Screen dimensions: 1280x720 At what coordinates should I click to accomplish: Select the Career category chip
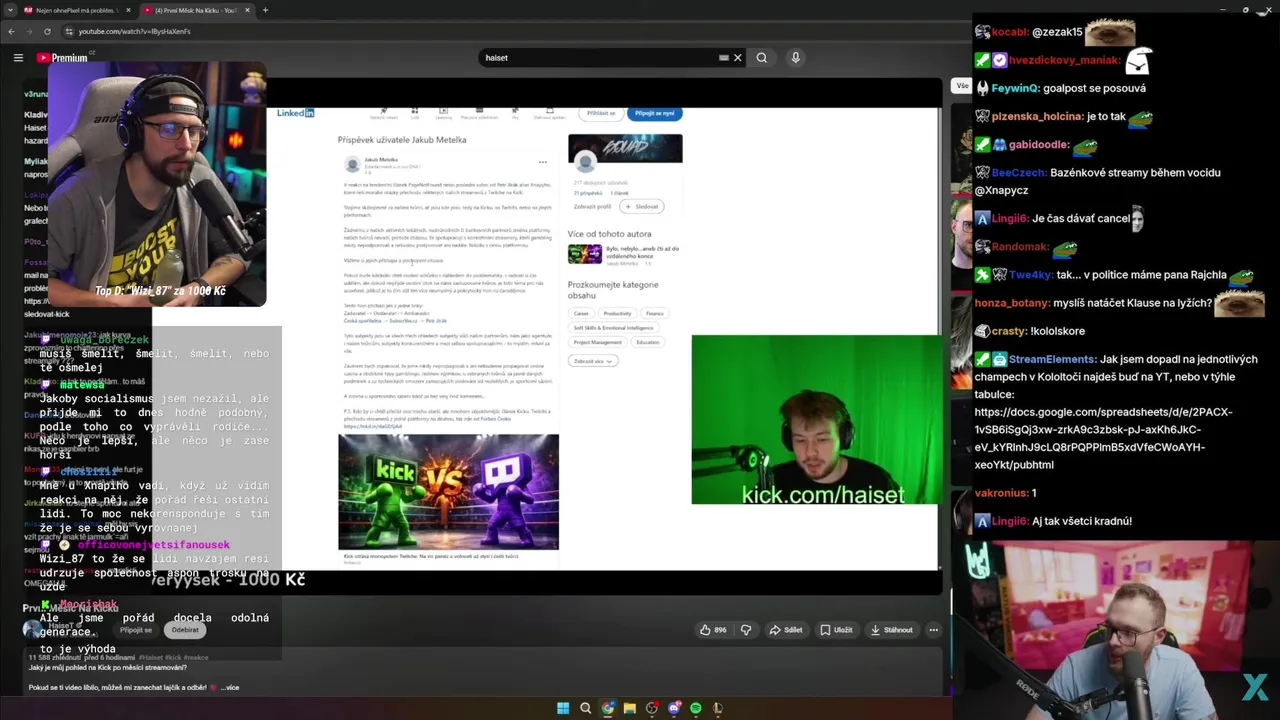[x=581, y=314]
